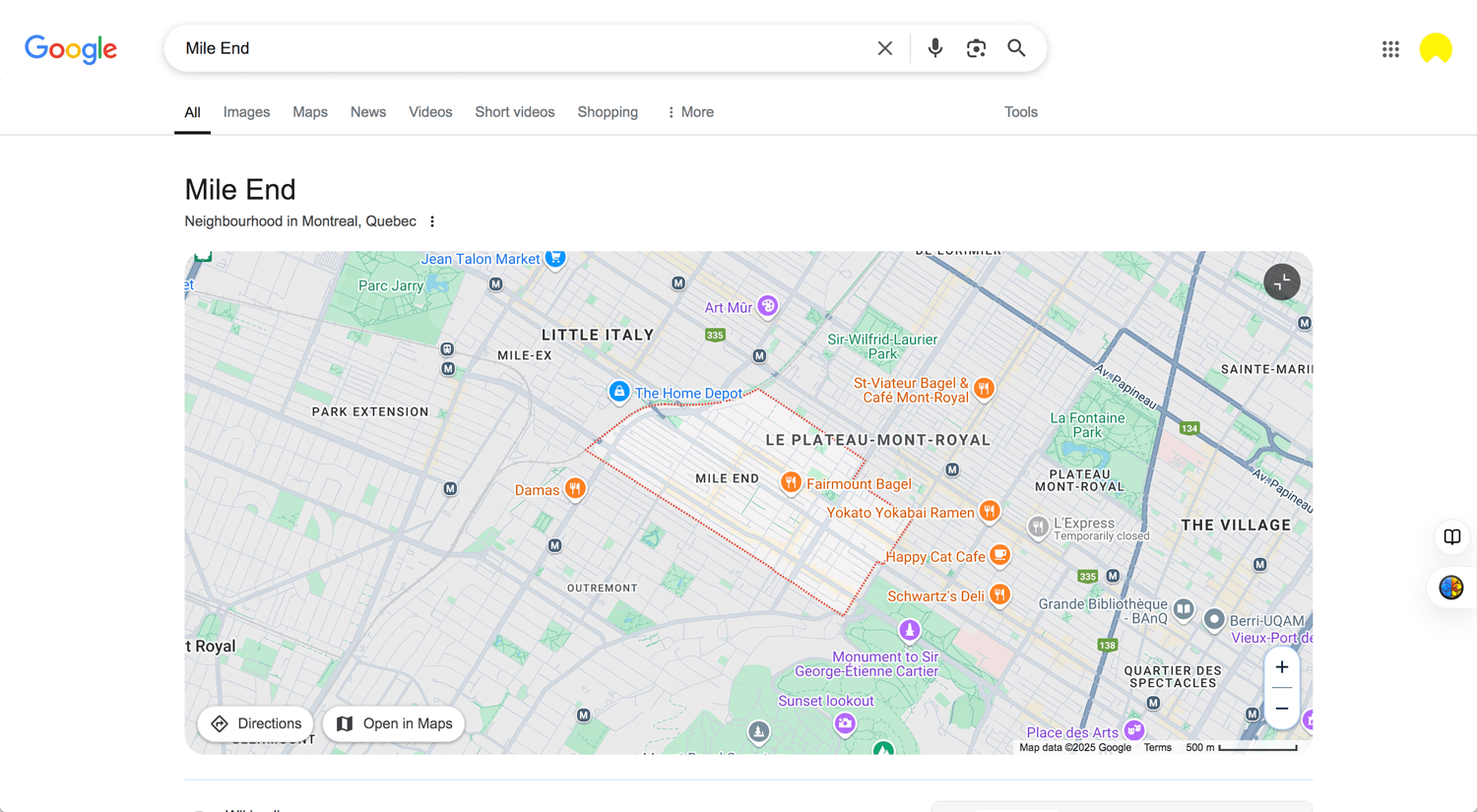Screen dimensions: 1477x812
Task: Open the Google apps grid
Action: tap(1390, 48)
